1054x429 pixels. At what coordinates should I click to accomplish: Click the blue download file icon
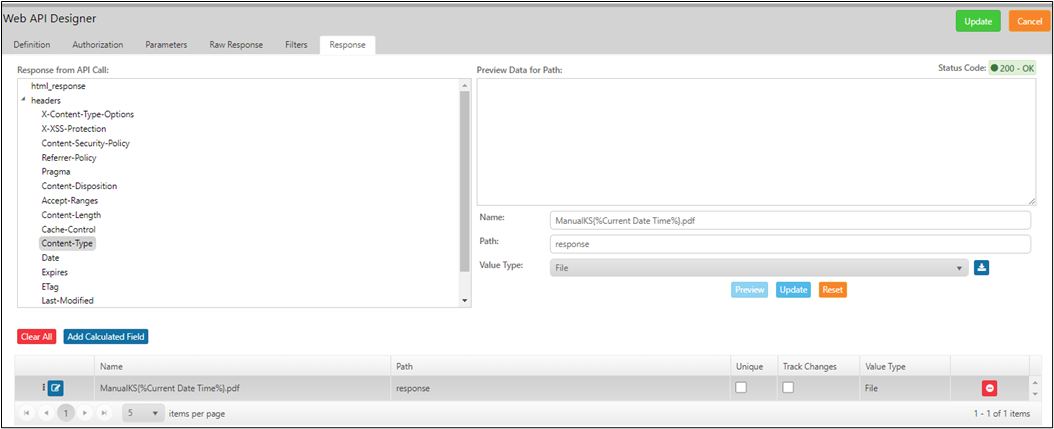(981, 268)
